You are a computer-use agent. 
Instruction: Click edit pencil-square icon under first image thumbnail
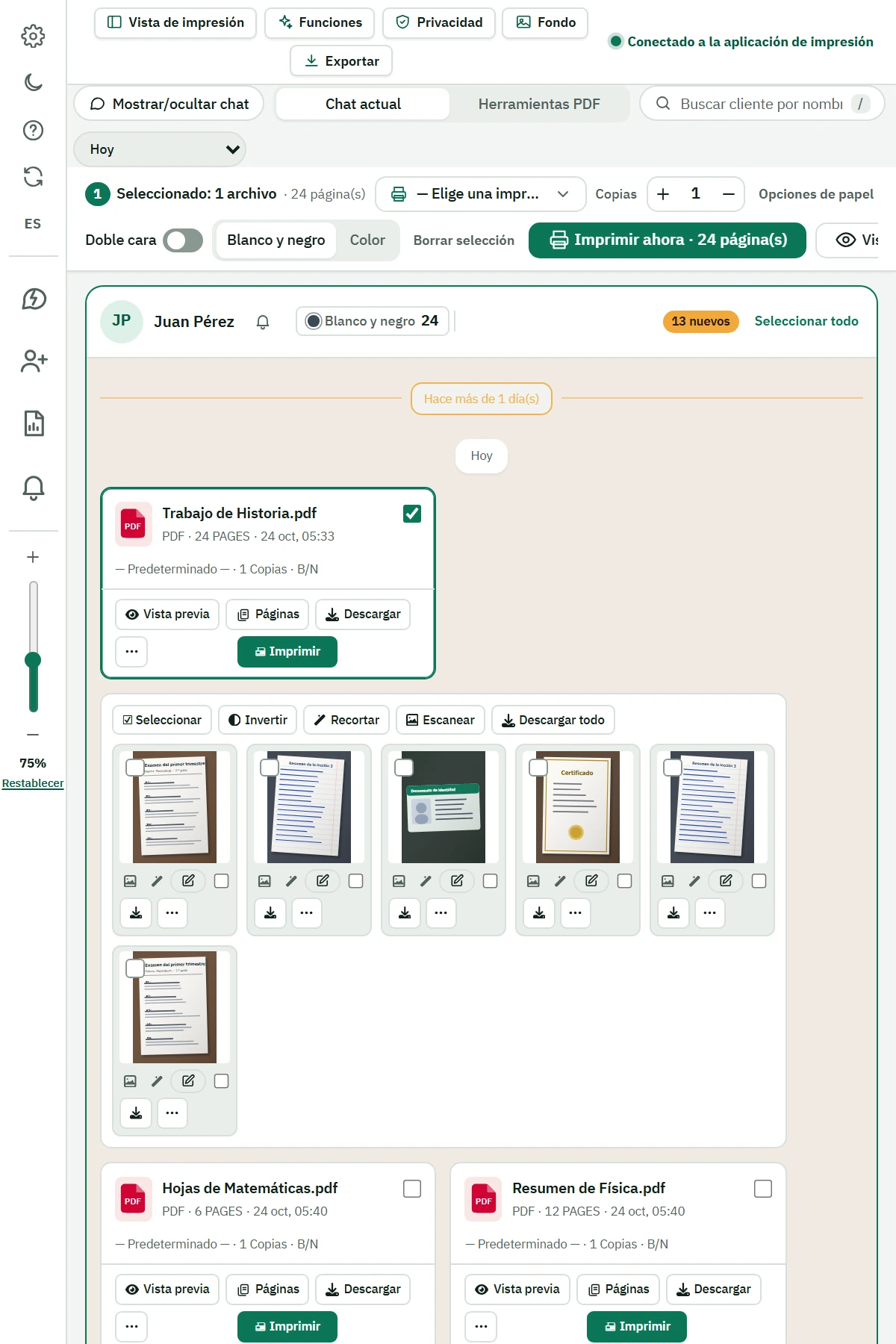coord(188,881)
